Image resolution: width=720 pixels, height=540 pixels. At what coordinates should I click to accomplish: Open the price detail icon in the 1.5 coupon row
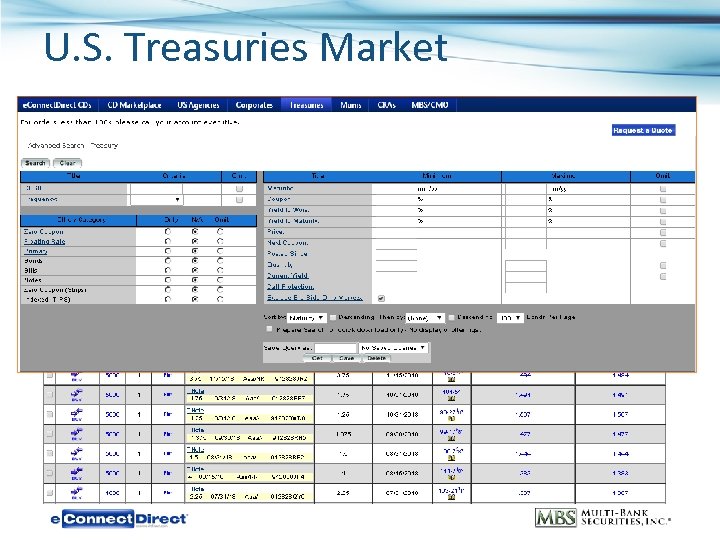(451, 457)
